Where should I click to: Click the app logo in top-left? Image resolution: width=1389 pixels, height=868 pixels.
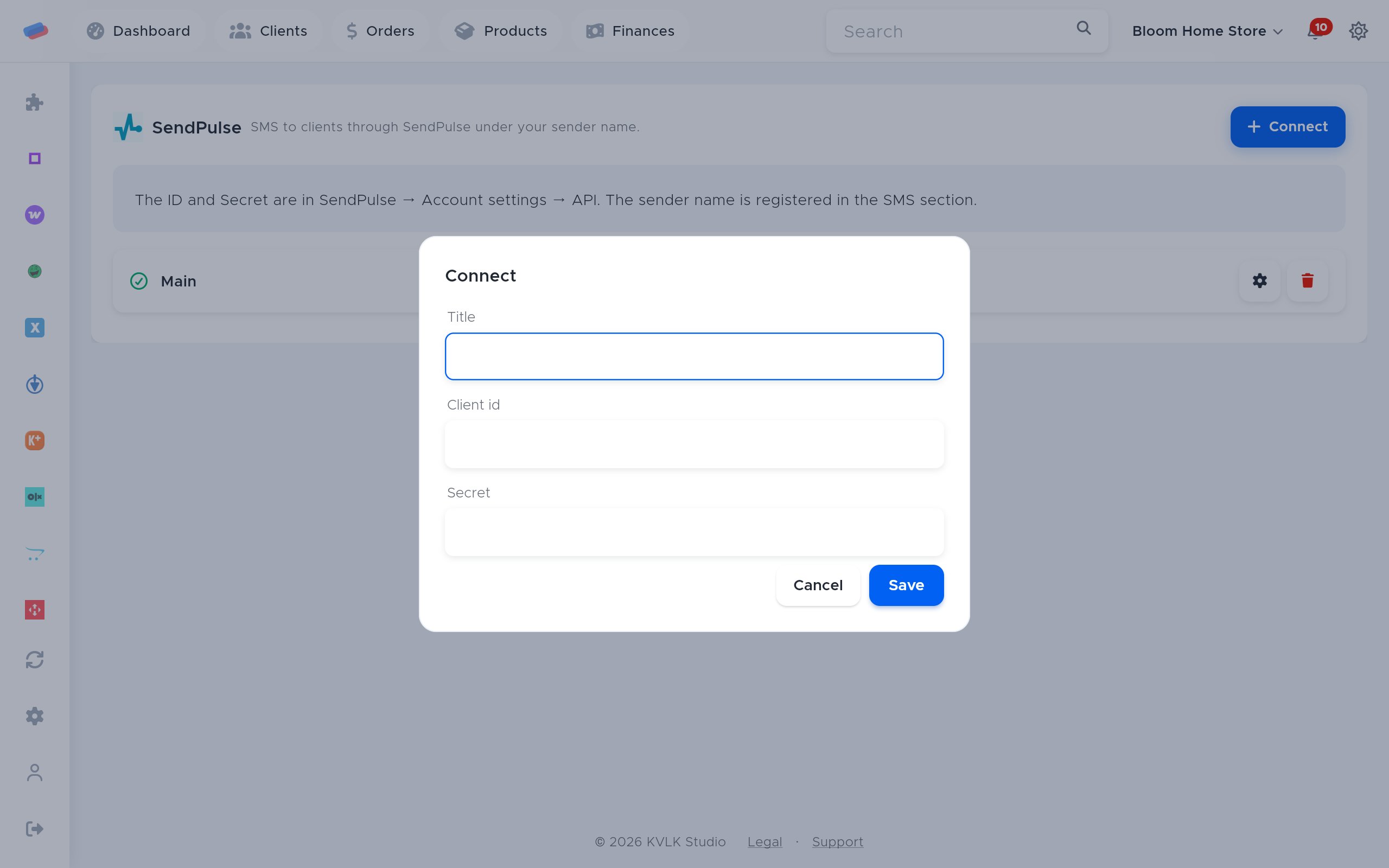point(36,30)
